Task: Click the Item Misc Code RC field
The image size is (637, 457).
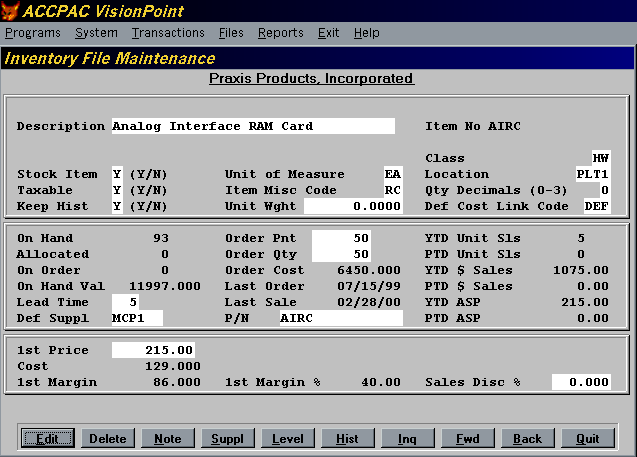Action: pos(393,190)
